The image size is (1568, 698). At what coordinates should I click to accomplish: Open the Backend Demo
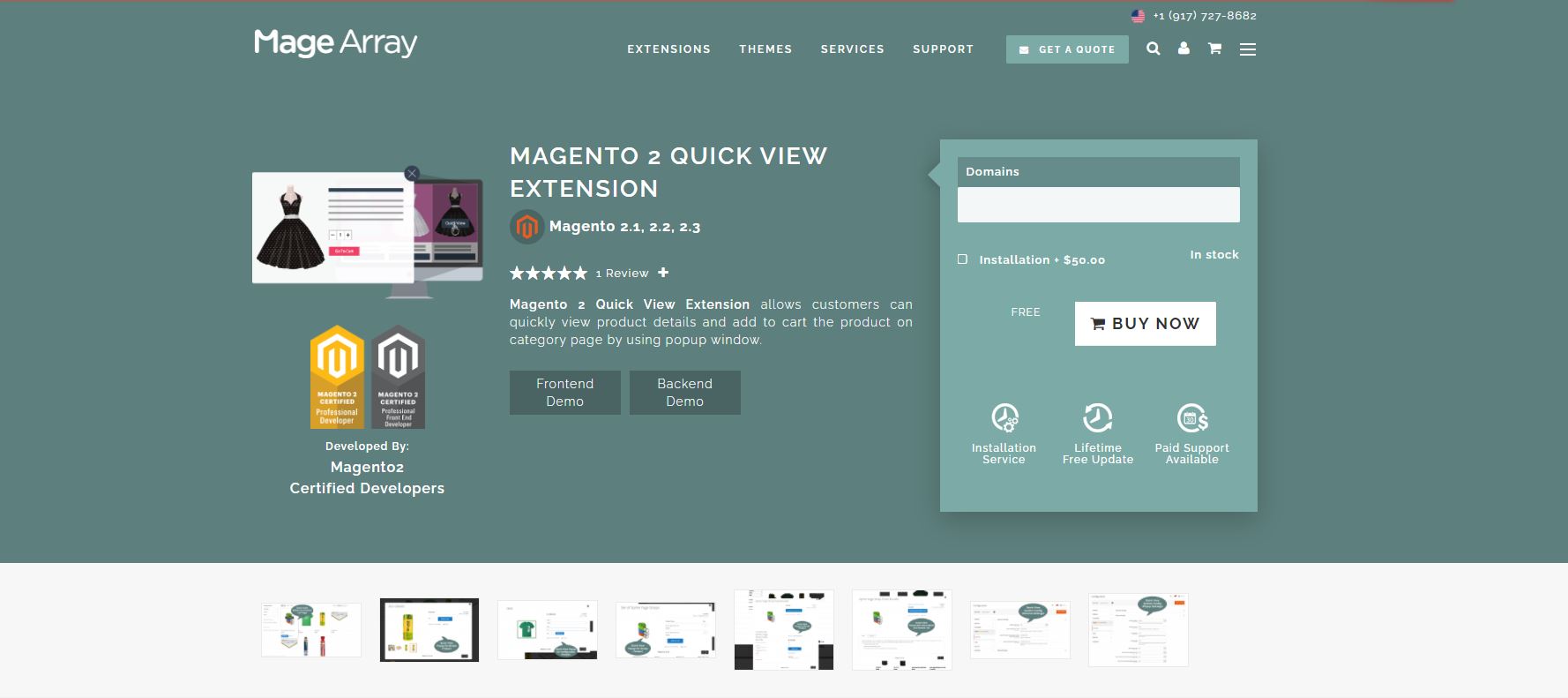point(685,393)
